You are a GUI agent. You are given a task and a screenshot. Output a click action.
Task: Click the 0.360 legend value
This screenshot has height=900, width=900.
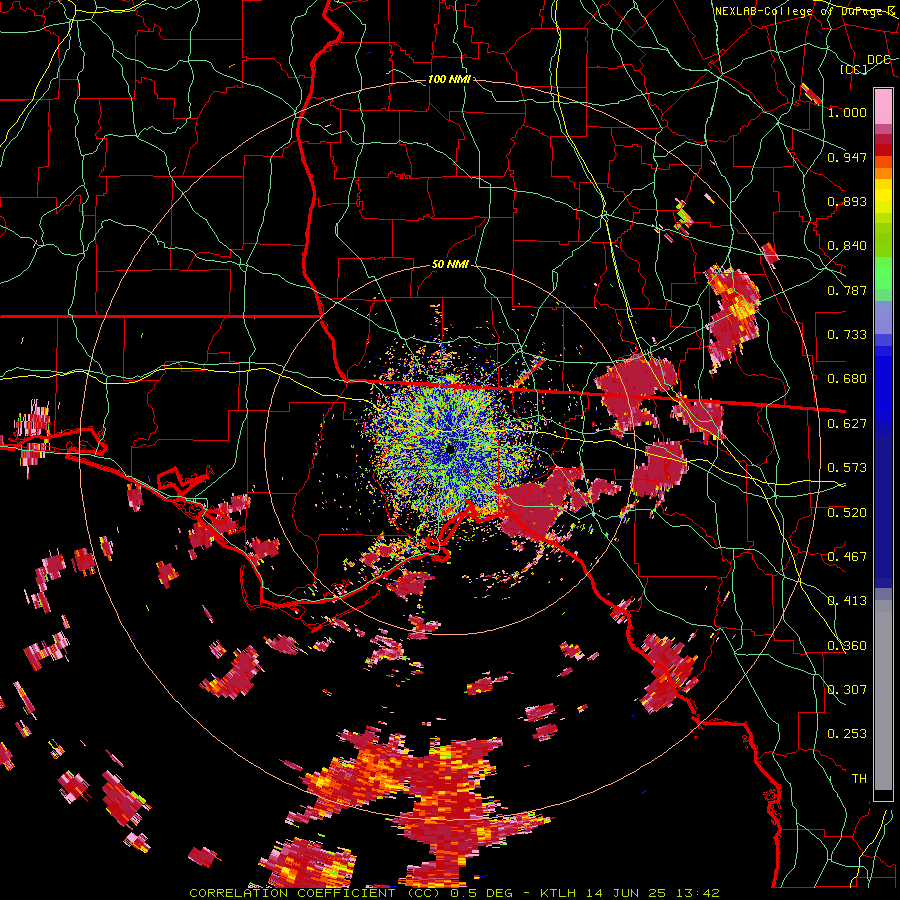[x=847, y=646]
